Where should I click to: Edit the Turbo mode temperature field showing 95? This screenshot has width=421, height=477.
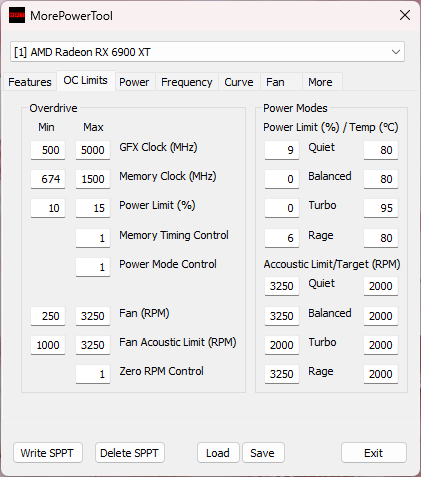tap(381, 208)
